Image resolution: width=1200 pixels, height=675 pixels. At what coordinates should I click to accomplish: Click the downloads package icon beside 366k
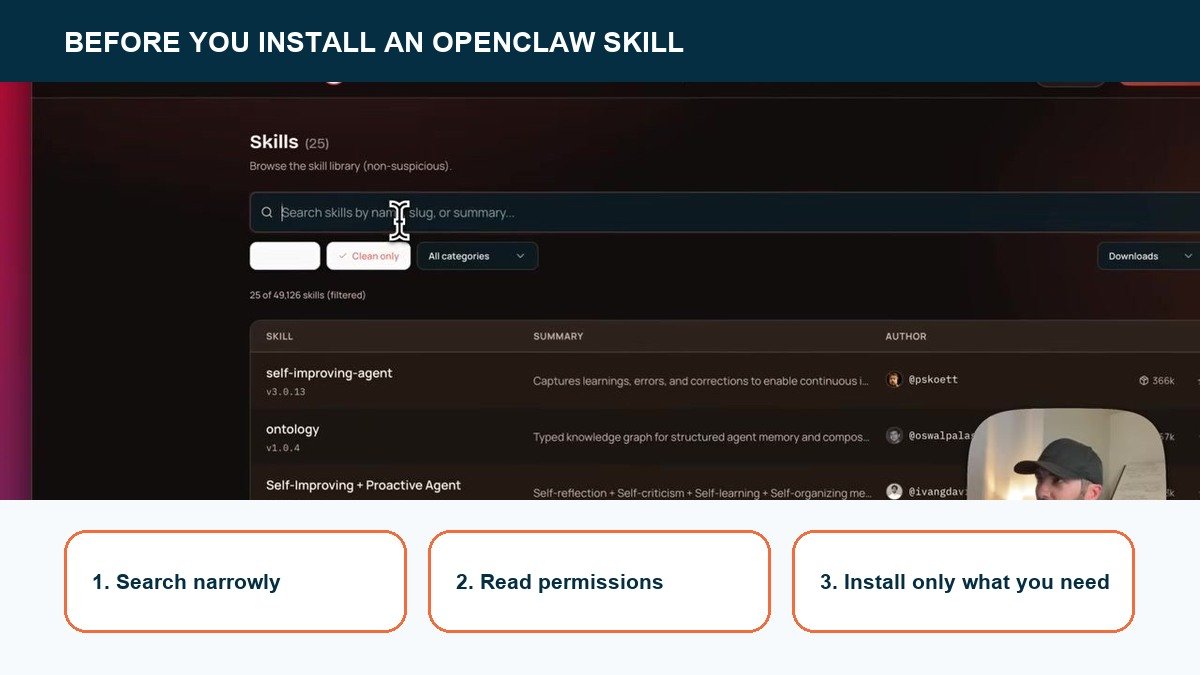[1144, 381]
